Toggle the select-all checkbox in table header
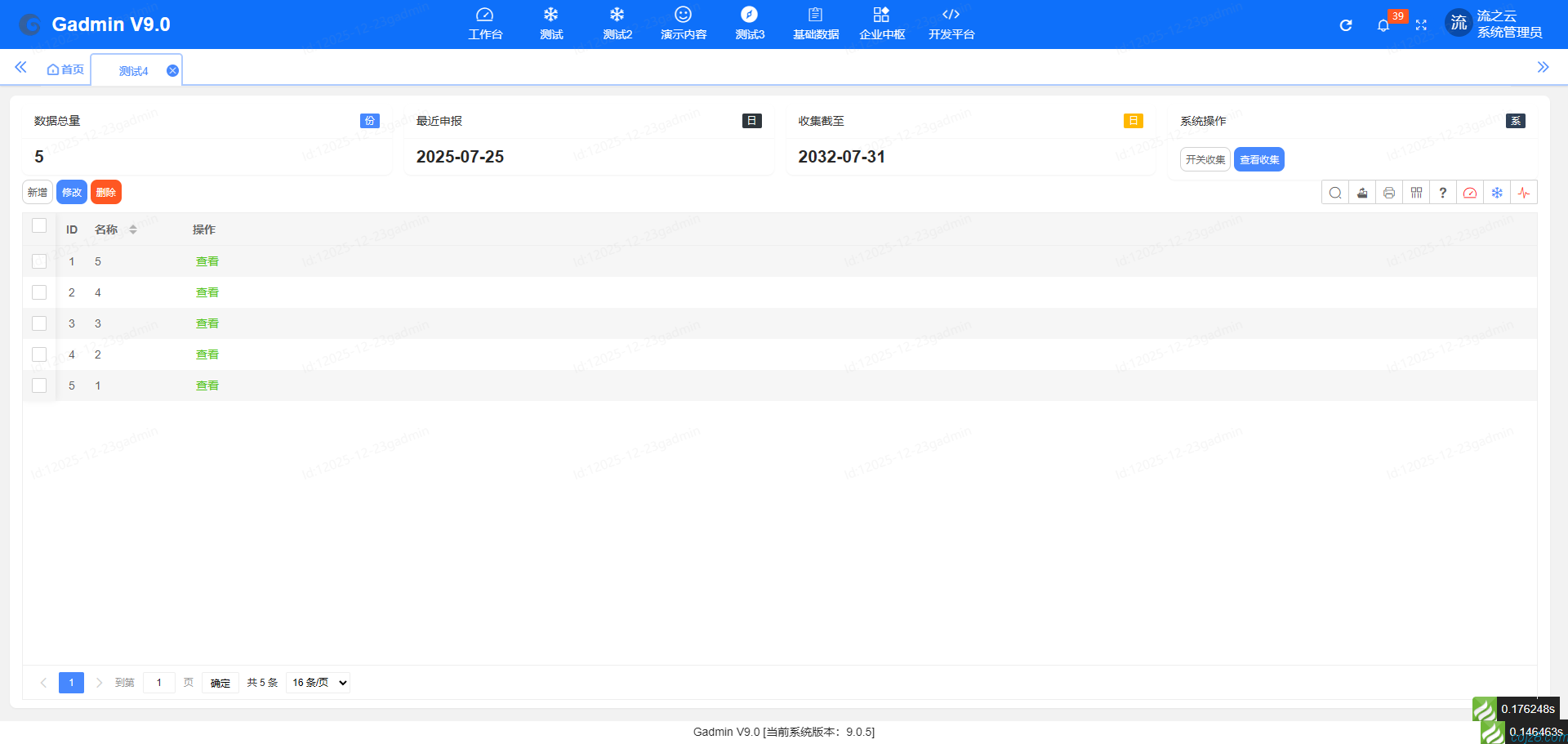The width and height of the screenshot is (1568, 744). coord(39,225)
